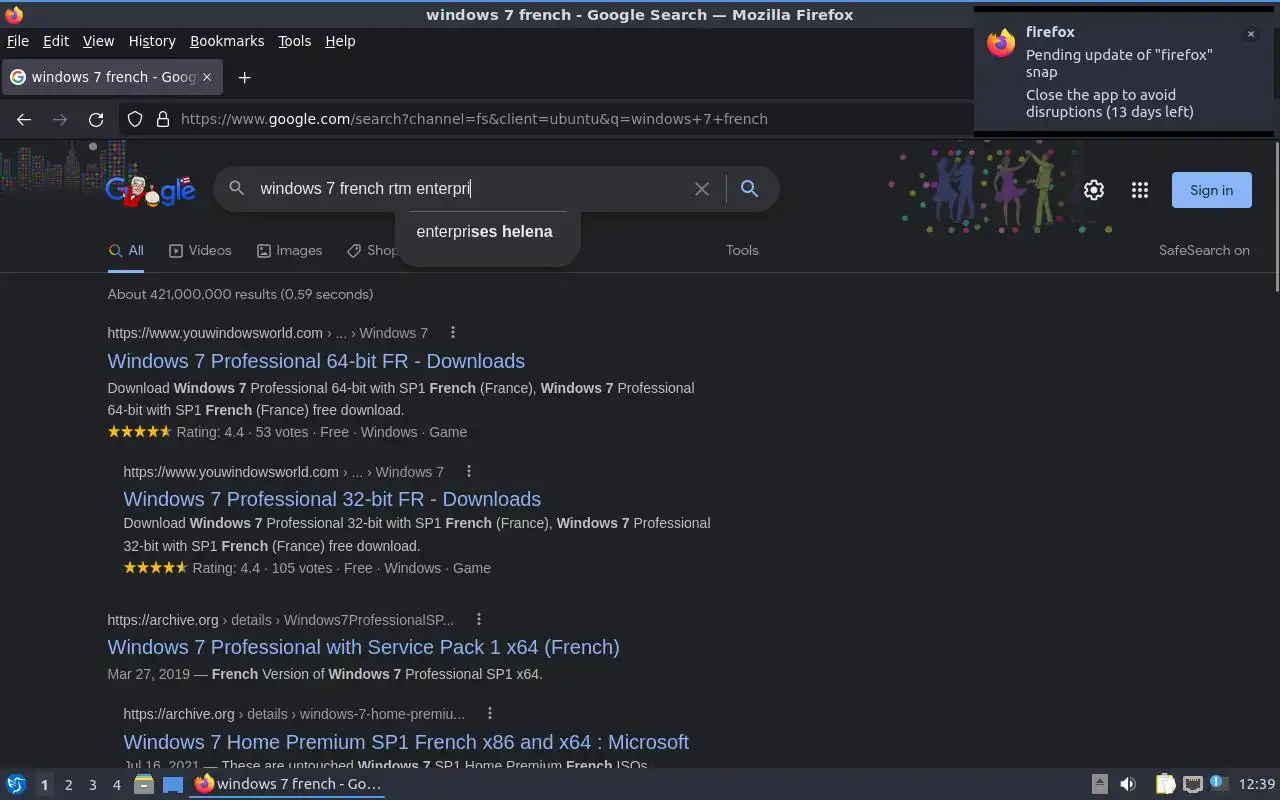Image resolution: width=1280 pixels, height=800 pixels.
Task: Switch to Images results tab
Action: pyautogui.click(x=289, y=250)
